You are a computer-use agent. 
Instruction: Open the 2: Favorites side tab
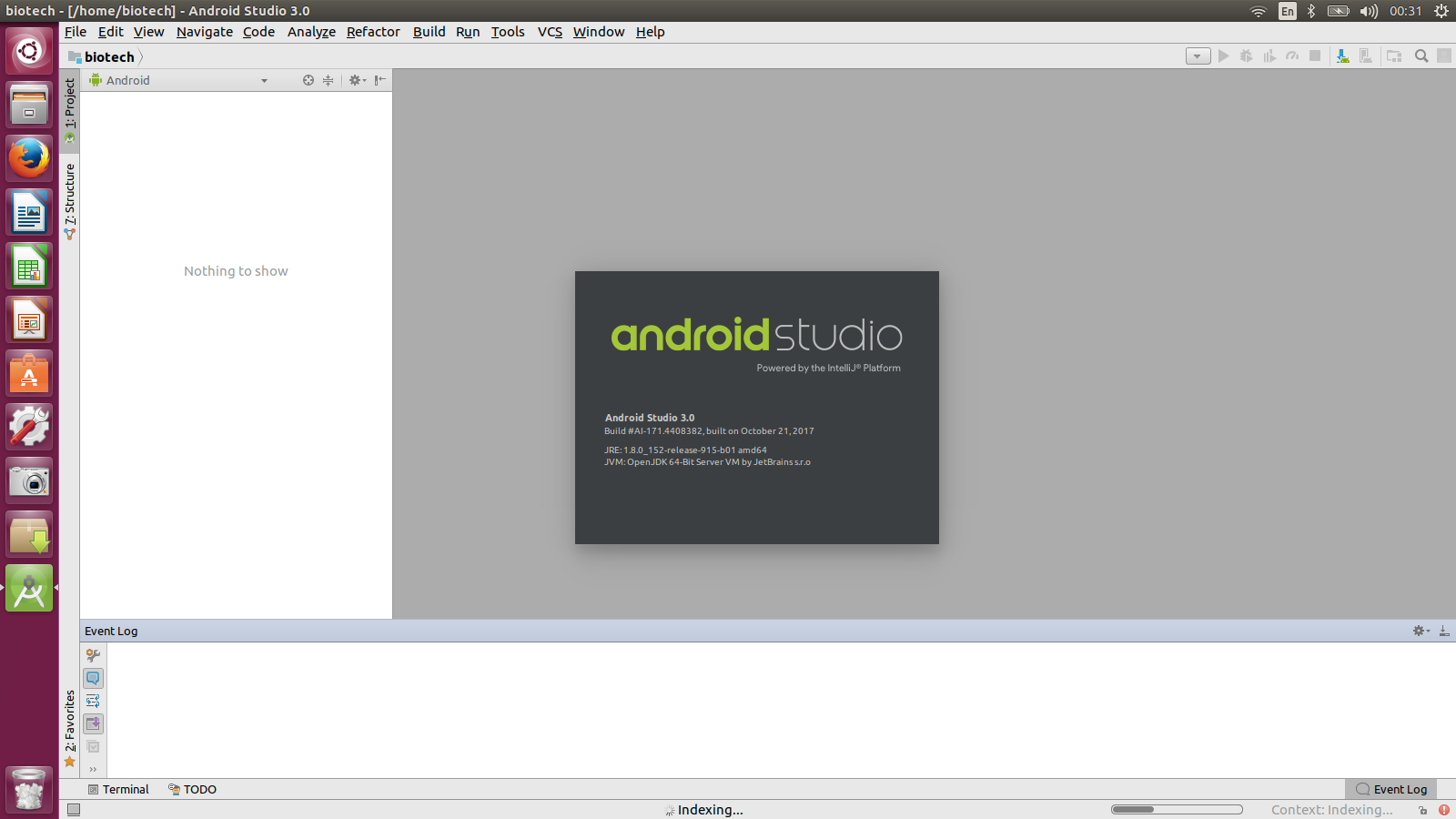click(x=70, y=727)
